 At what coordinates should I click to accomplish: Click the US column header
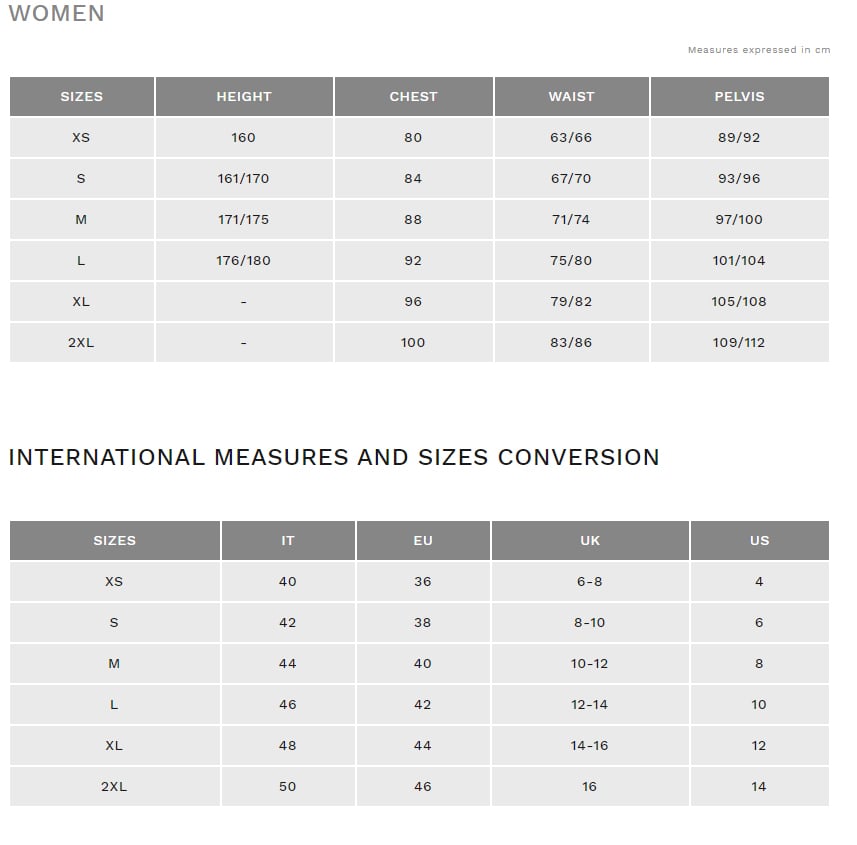coord(760,541)
